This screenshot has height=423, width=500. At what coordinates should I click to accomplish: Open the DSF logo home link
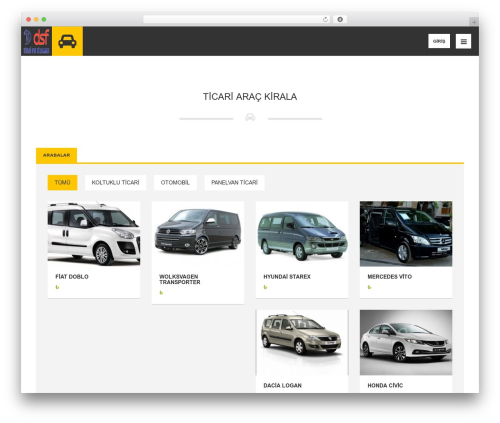[x=36, y=41]
